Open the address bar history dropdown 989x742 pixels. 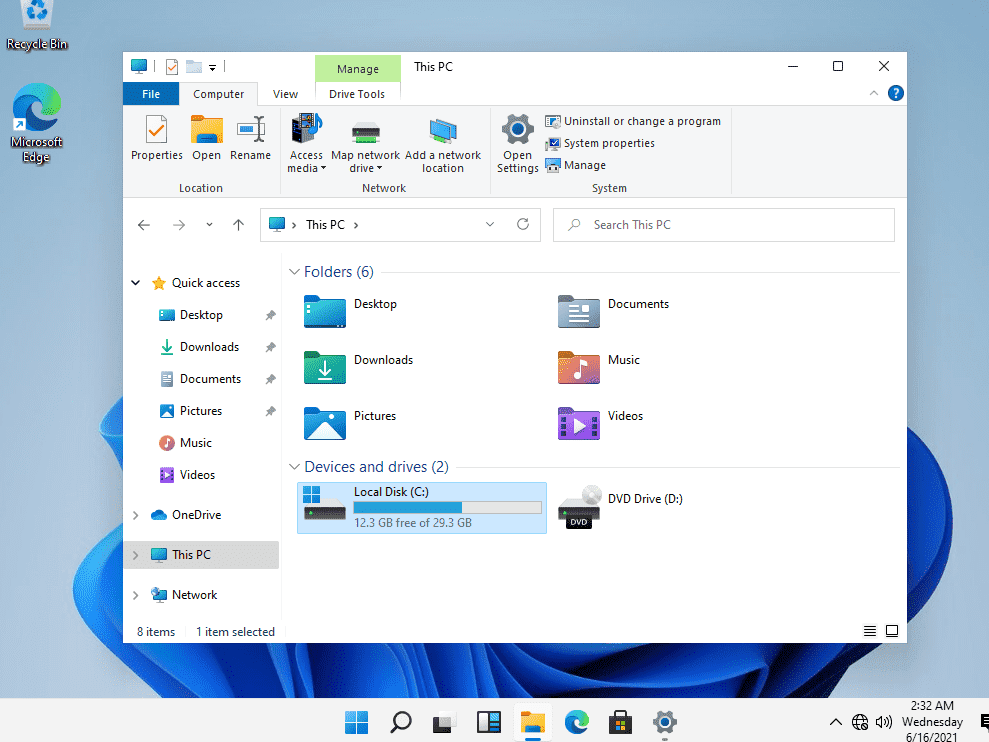[x=489, y=225]
